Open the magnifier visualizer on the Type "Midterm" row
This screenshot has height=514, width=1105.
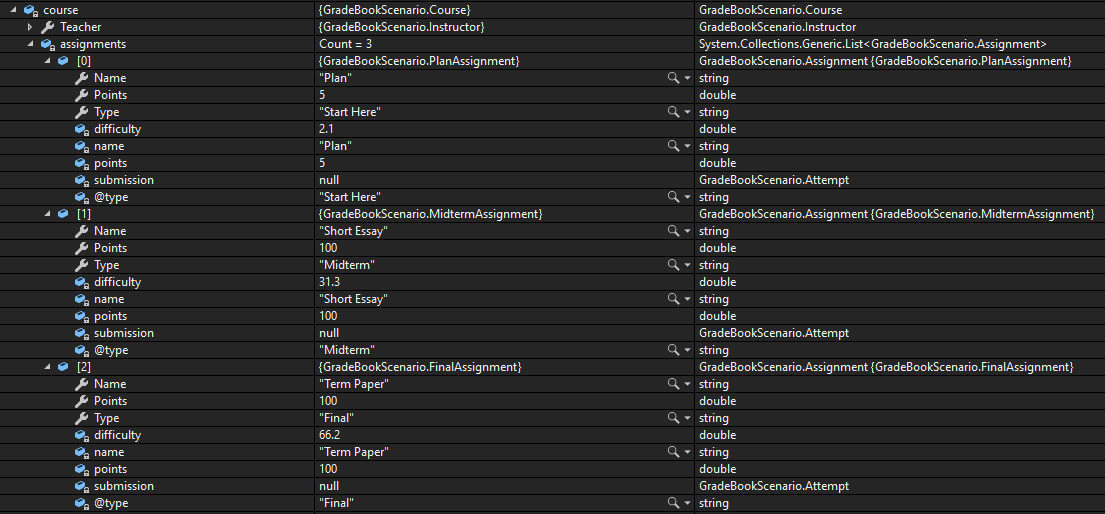(x=674, y=265)
